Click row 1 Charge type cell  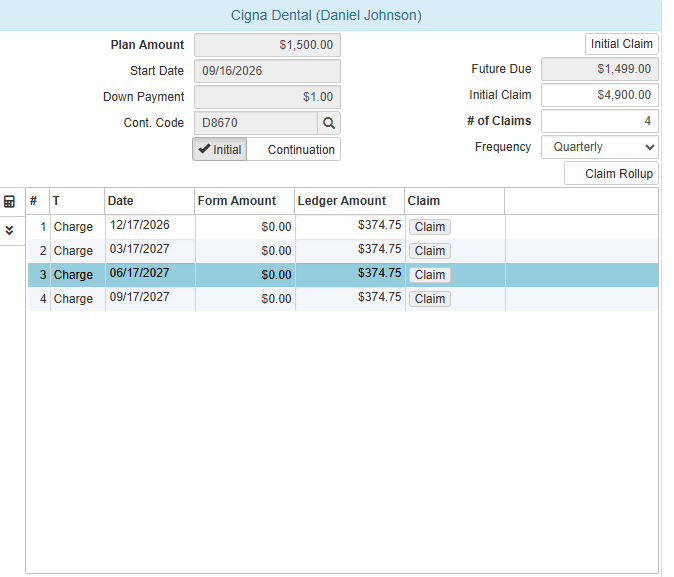78,227
